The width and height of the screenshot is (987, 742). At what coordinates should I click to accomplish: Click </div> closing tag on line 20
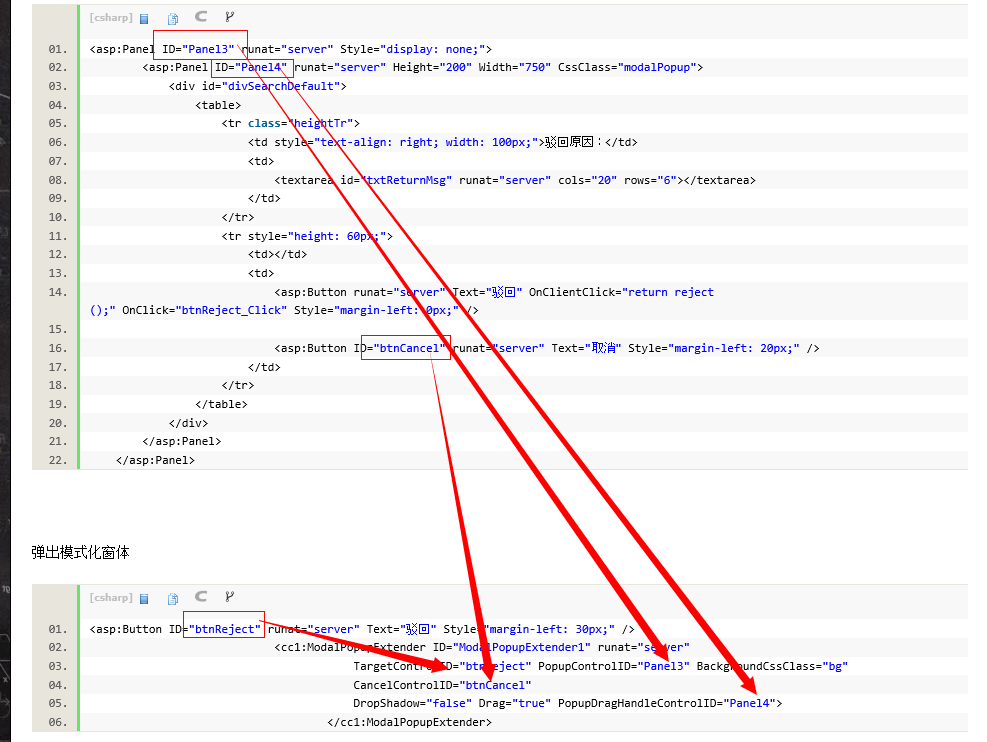click(x=188, y=423)
